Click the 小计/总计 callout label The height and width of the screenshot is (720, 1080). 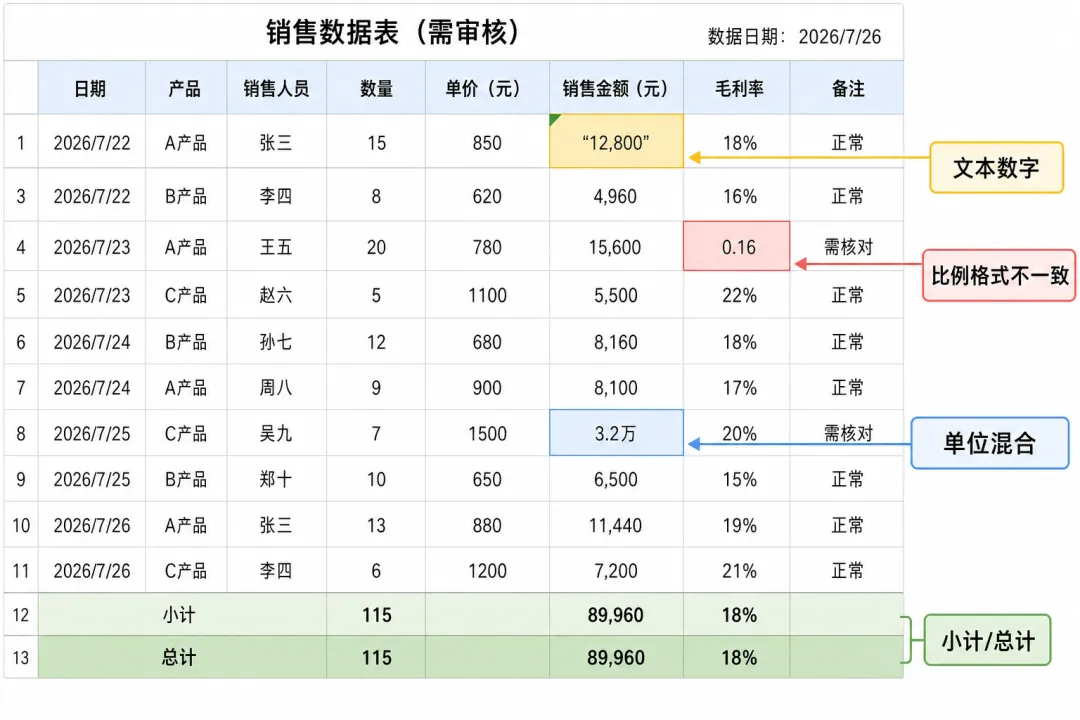(x=988, y=640)
